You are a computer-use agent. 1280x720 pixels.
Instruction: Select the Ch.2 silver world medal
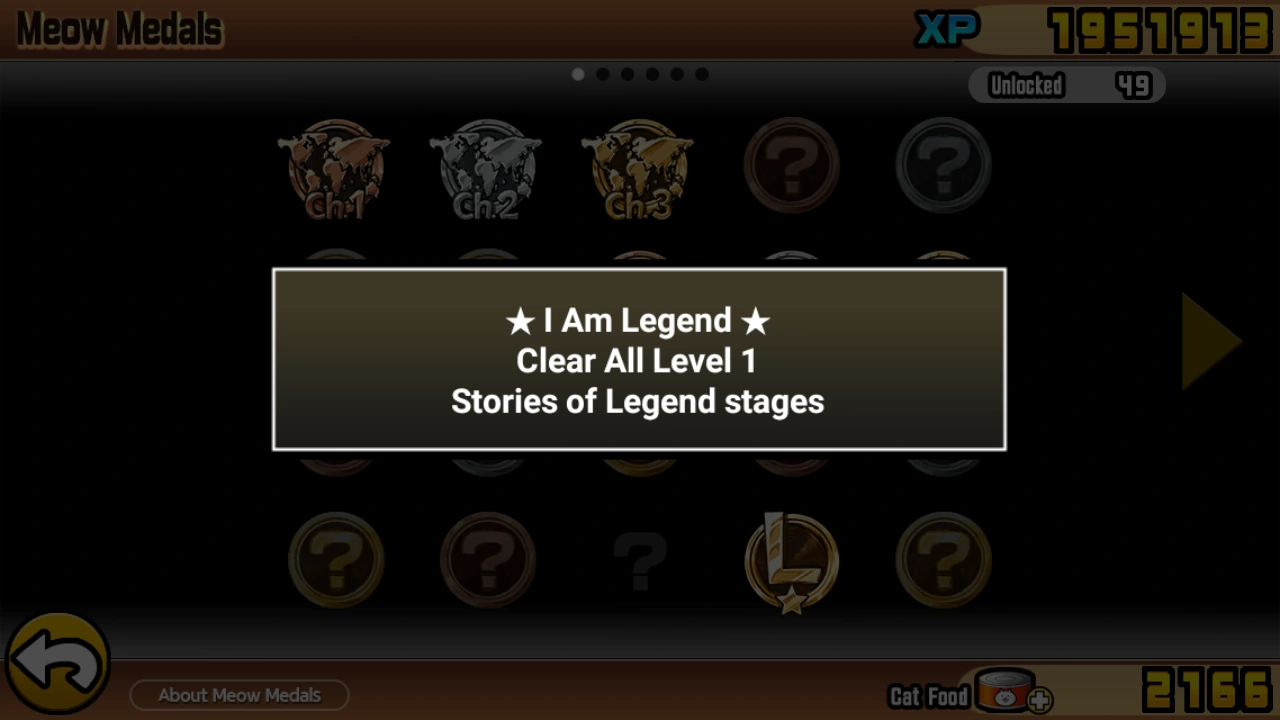click(x=487, y=168)
